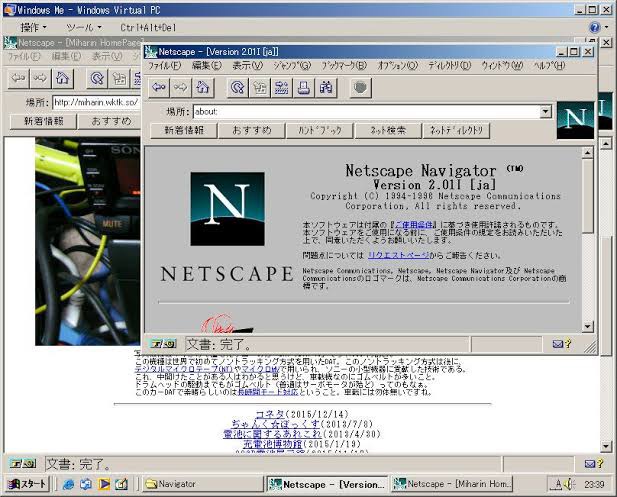This screenshot has height=497, width=617.
Task: Print page from front Netscape toolbar
Action: 304,87
